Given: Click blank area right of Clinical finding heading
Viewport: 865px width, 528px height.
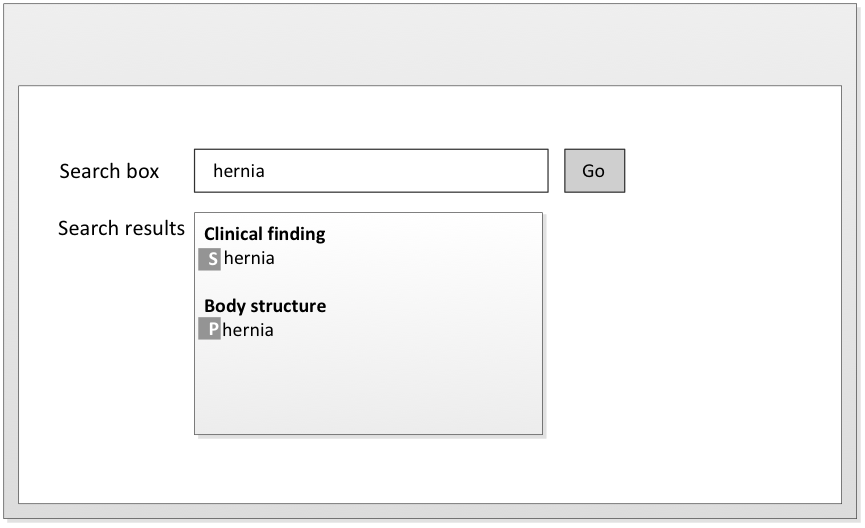Looking at the screenshot, I should pyautogui.click(x=440, y=234).
